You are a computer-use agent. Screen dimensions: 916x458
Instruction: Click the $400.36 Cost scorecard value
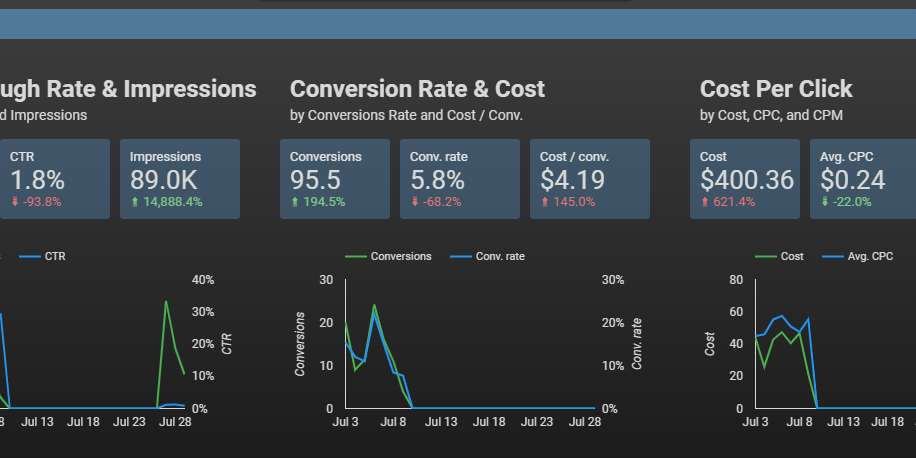tap(746, 180)
